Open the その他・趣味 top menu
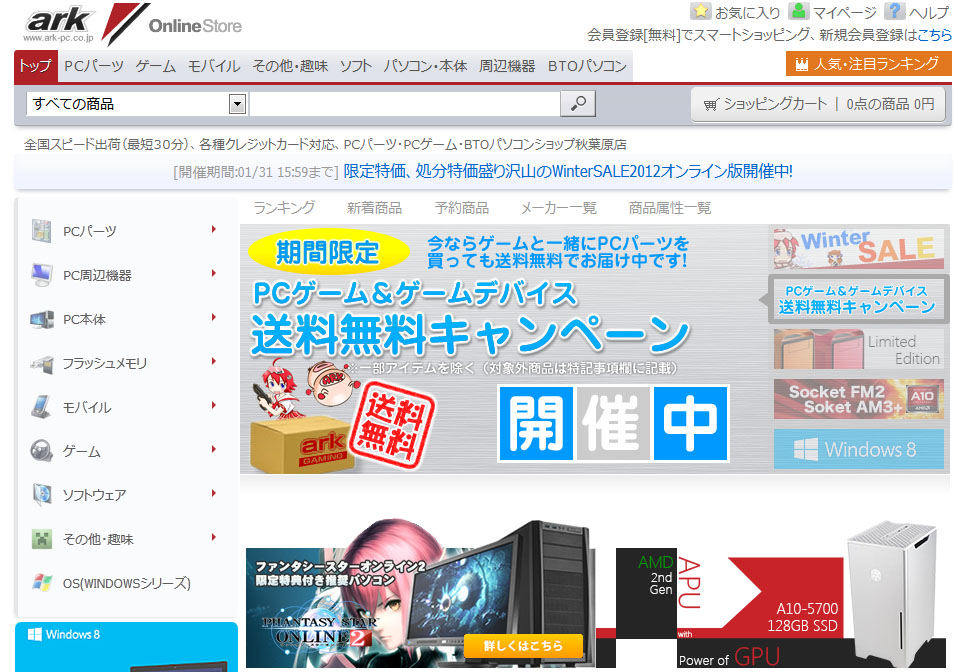This screenshot has width=966, height=672. 290,66
